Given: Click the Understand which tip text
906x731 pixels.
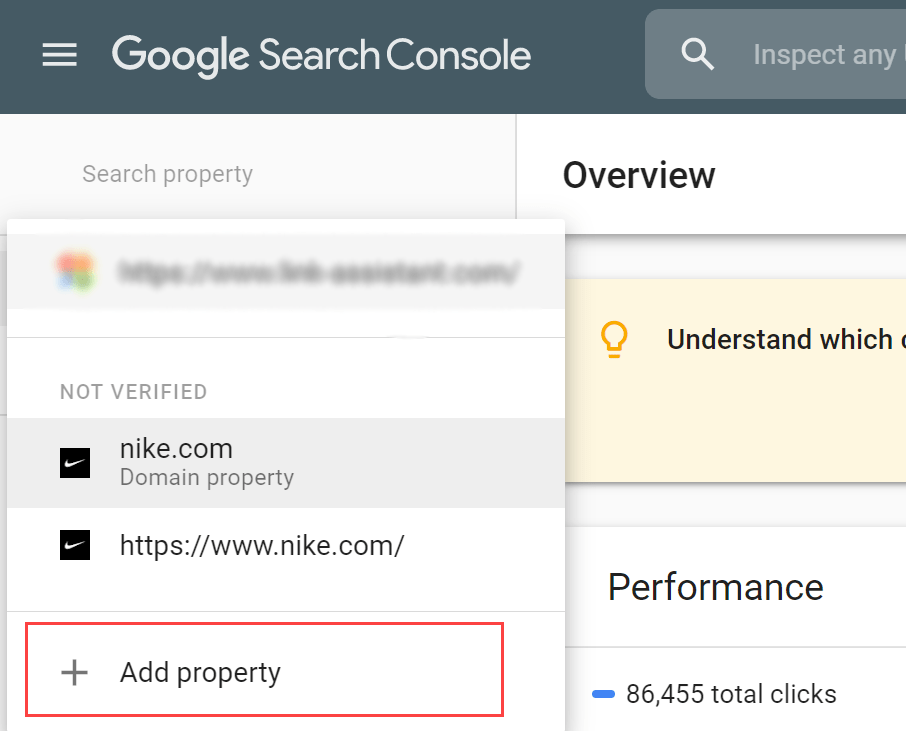Looking at the screenshot, I should (x=786, y=339).
